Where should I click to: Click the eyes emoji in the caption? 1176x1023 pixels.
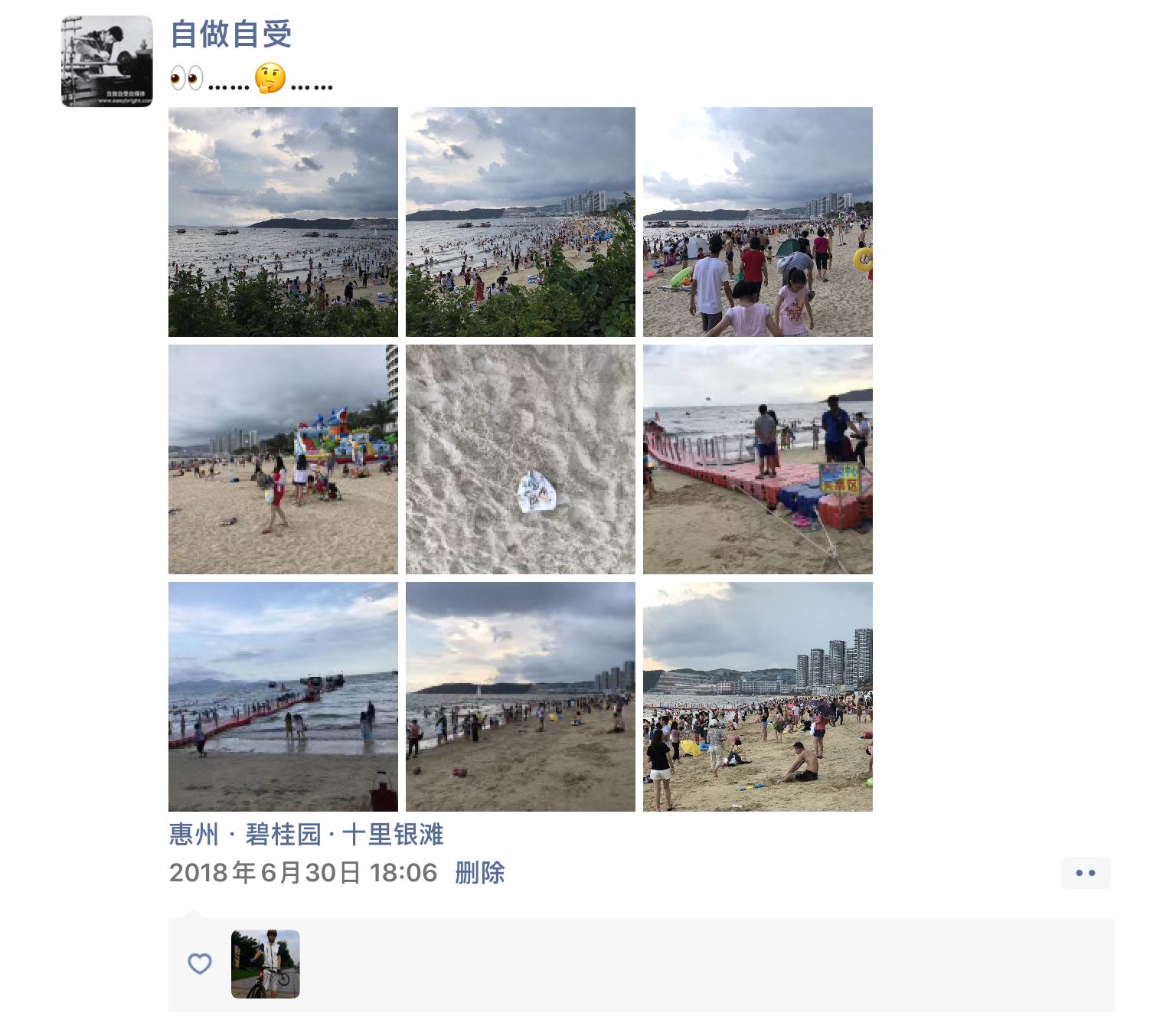(186, 78)
